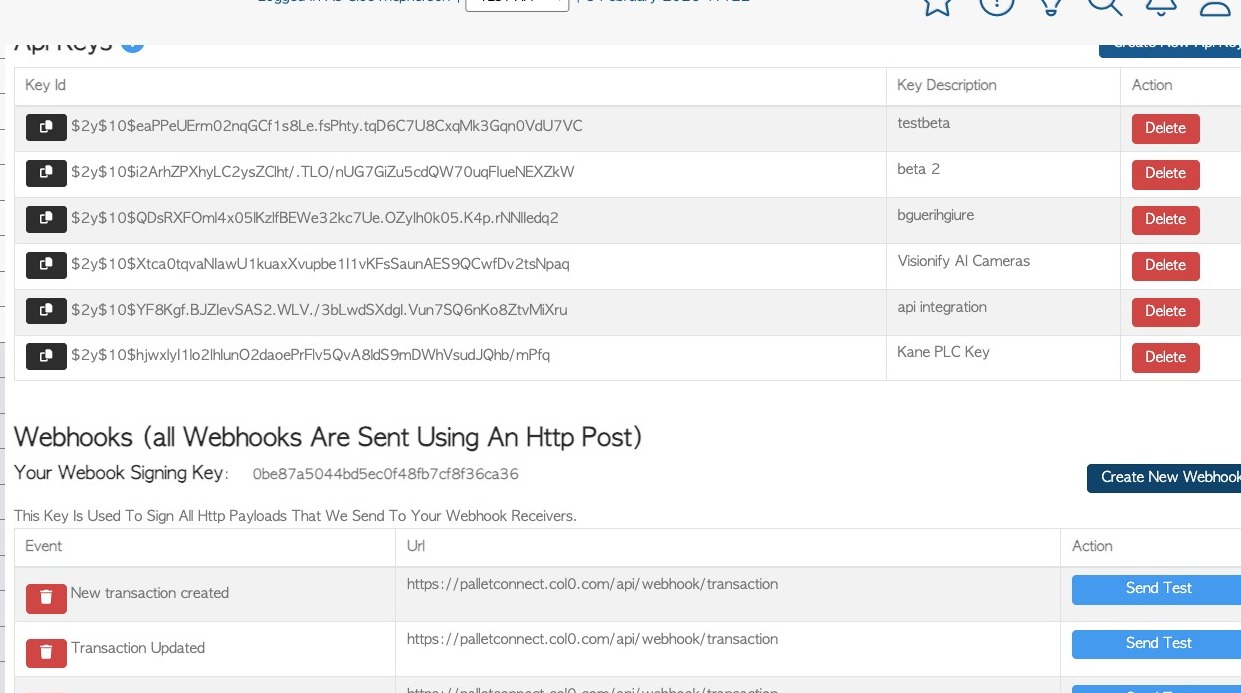The image size is (1241, 693).
Task: Open the search magnifier icon
Action: point(1105,6)
